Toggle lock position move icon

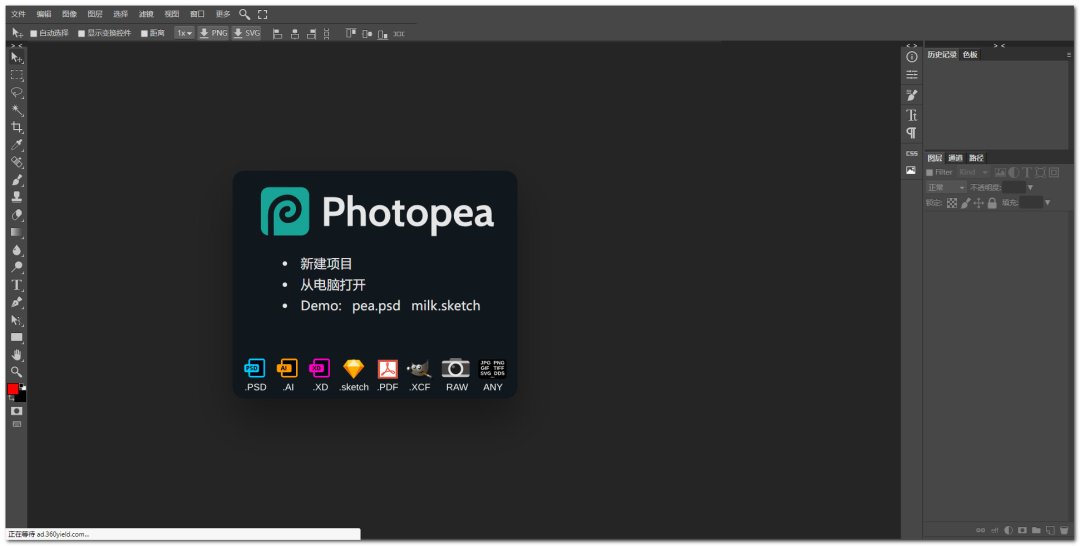pos(979,203)
